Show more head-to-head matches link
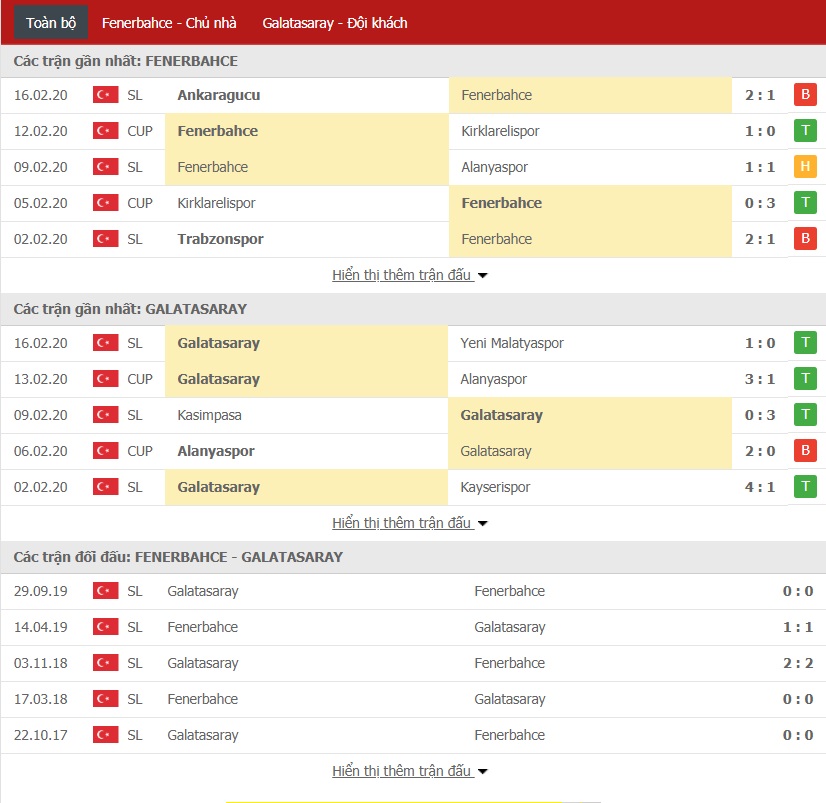This screenshot has height=803, width=826. pyautogui.click(x=409, y=771)
